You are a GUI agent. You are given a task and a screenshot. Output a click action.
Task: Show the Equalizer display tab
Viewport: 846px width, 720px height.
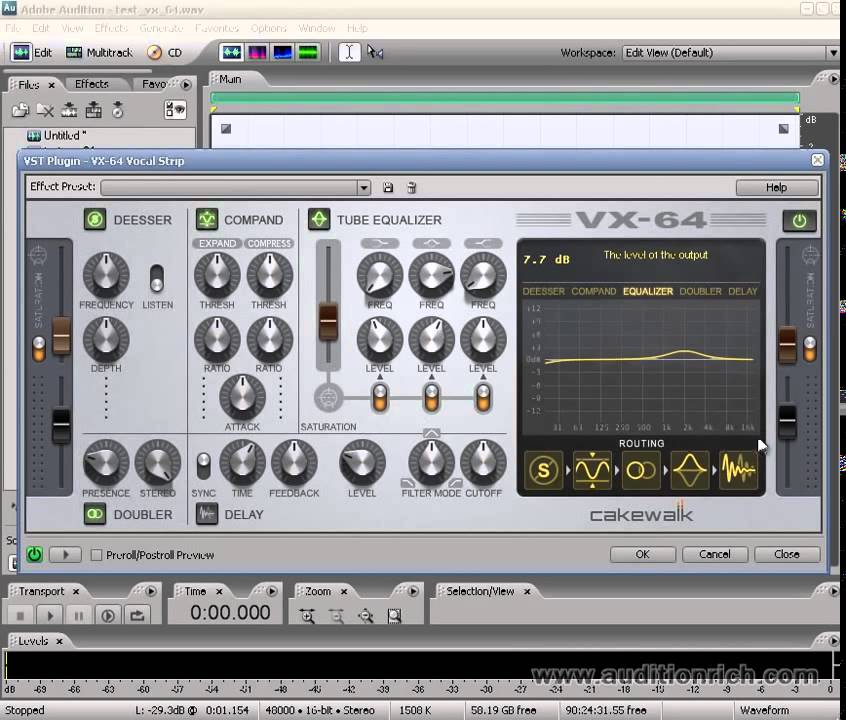648,291
